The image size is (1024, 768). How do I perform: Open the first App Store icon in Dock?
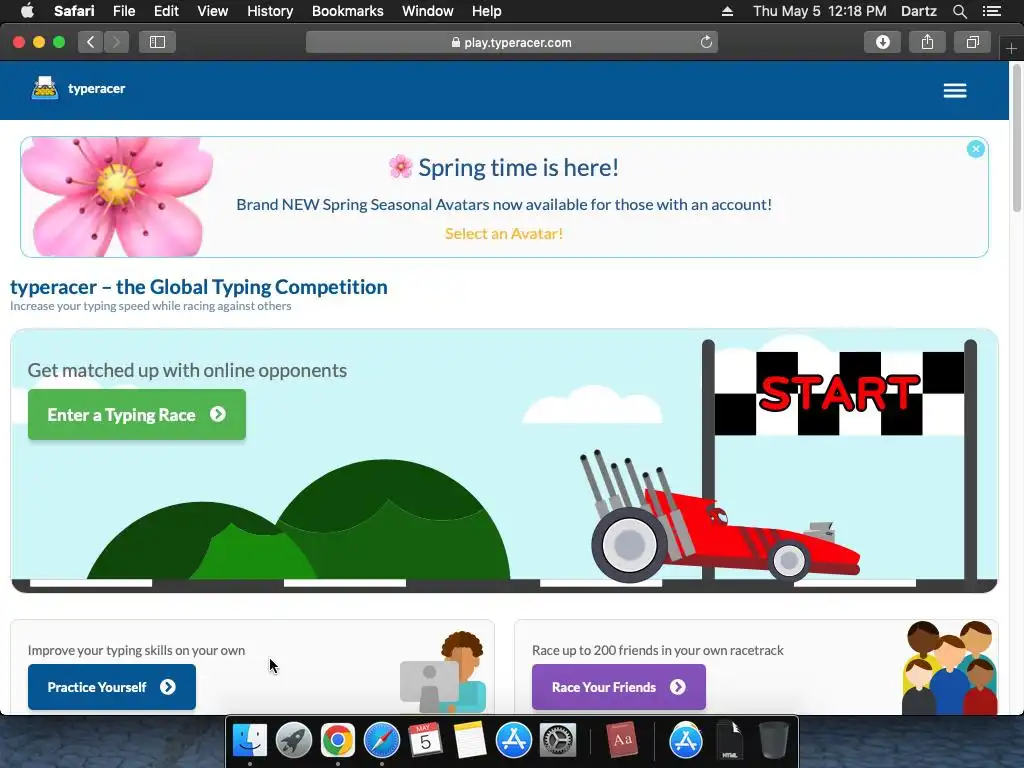click(x=513, y=741)
